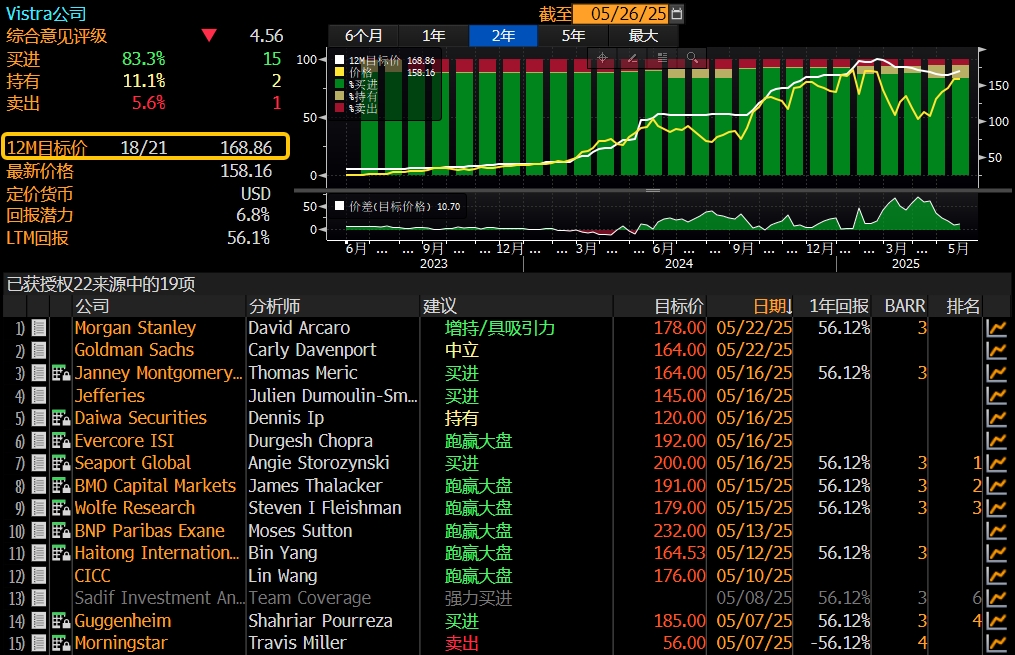Activate the crosshair tool on chart toolbar
The image size is (1015, 655).
[602, 58]
